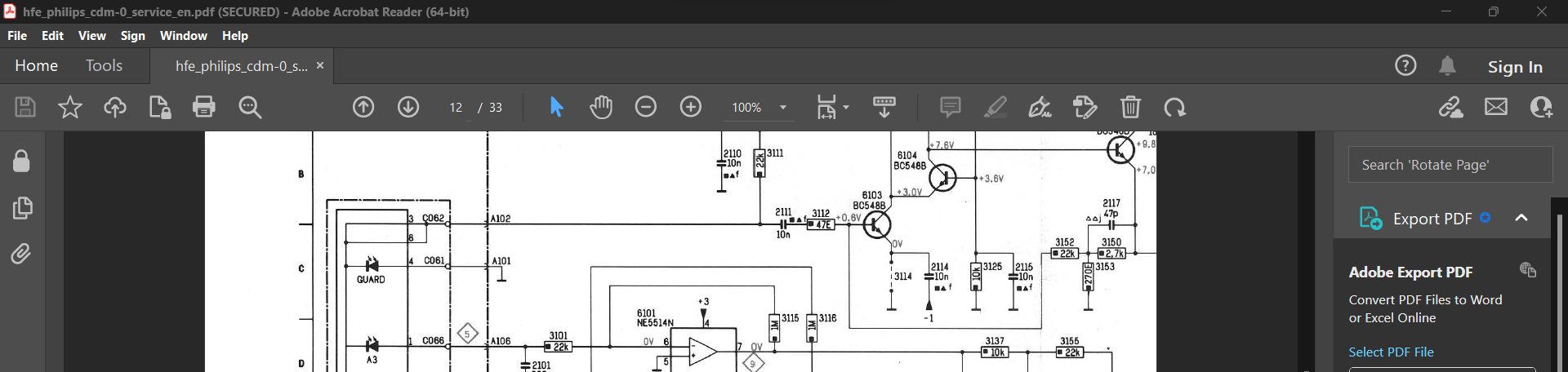Image resolution: width=1568 pixels, height=372 pixels.
Task: Add a sticky note comment
Action: click(951, 107)
